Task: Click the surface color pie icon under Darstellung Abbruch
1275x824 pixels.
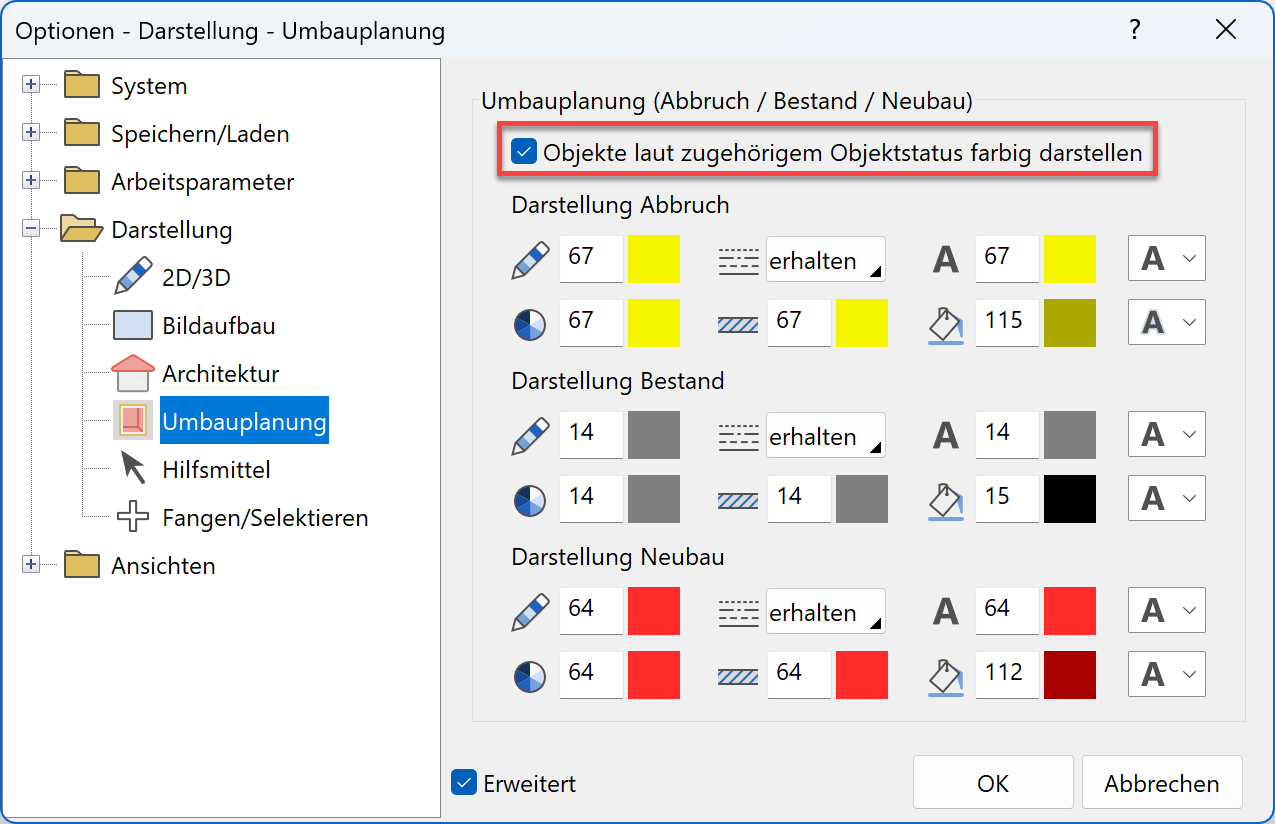Action: pyautogui.click(x=529, y=325)
